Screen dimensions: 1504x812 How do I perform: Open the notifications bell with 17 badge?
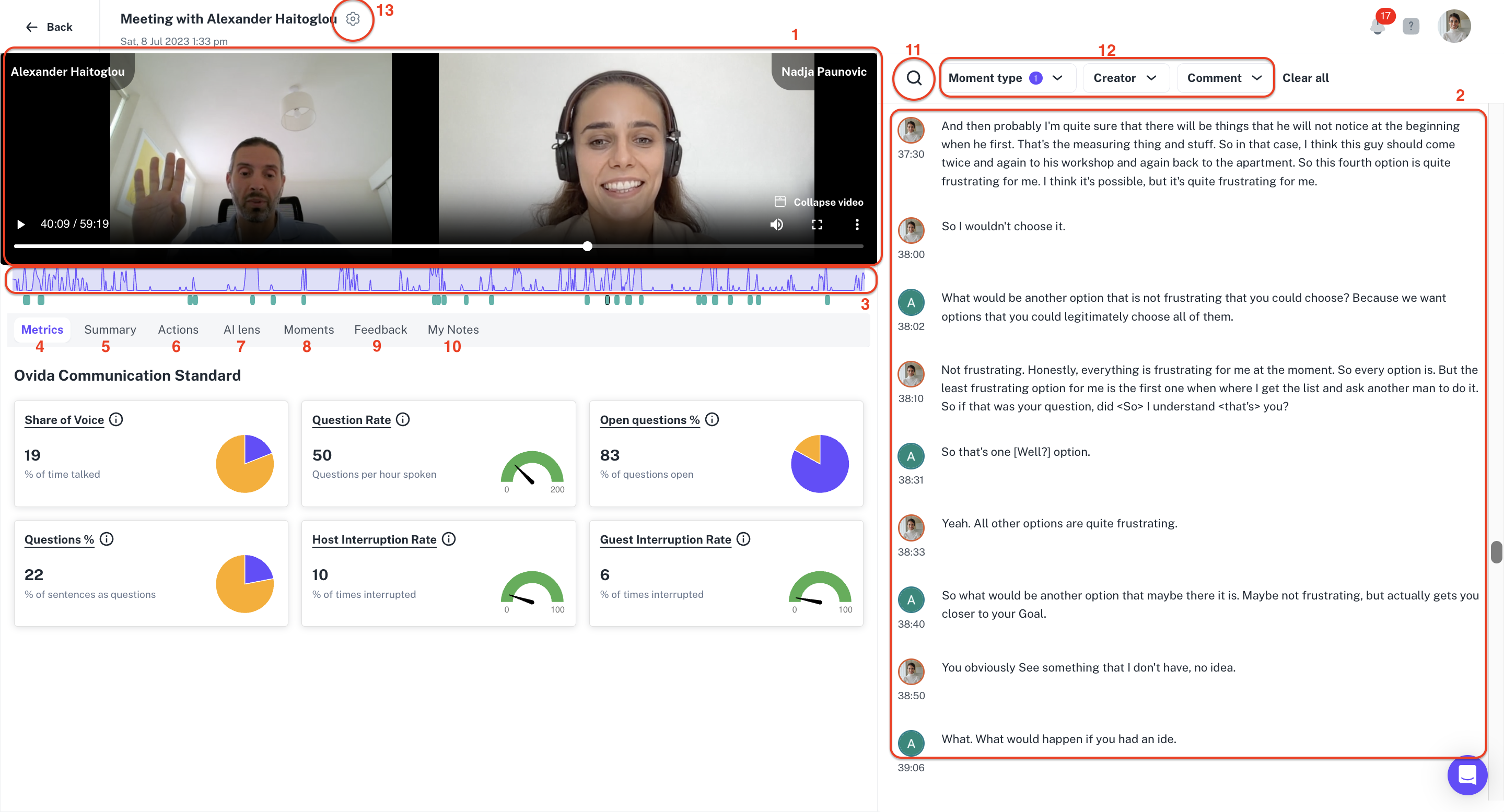[1377, 26]
